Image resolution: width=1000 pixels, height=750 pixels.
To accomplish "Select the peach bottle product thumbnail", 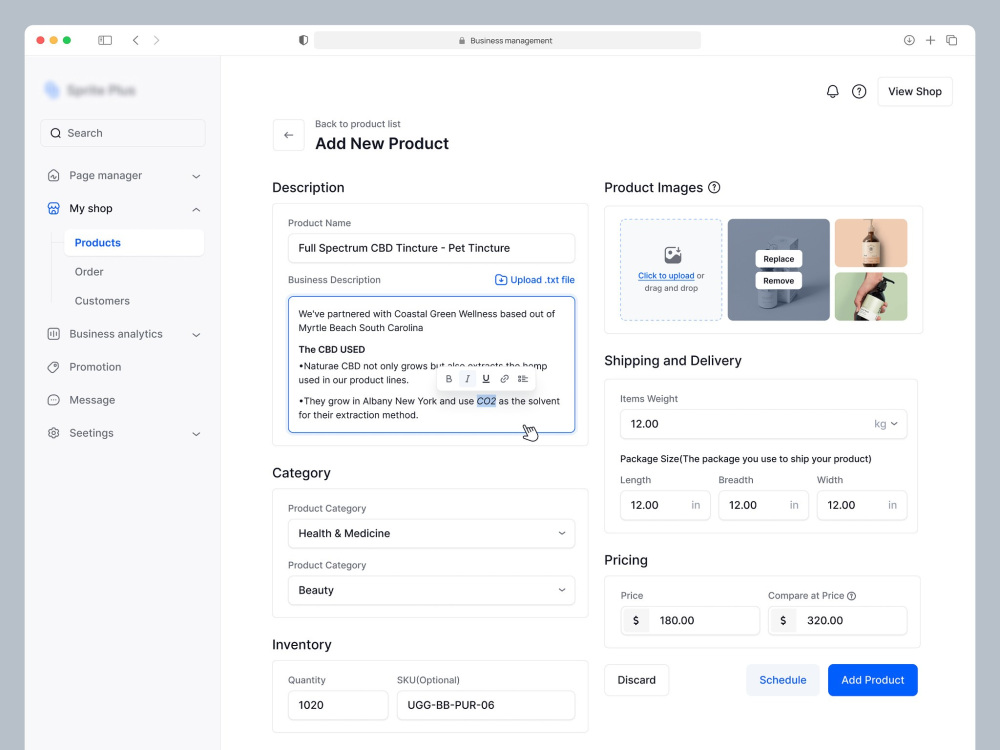I will point(871,243).
